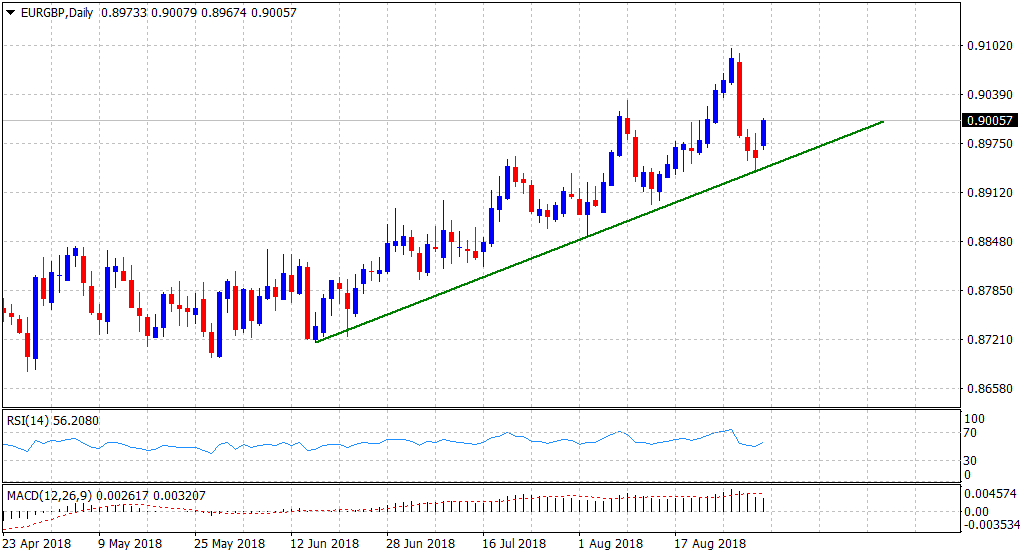This screenshot has width=1020, height=556.
Task: Click the MACD 0.004574 scale label
Action: (990, 494)
